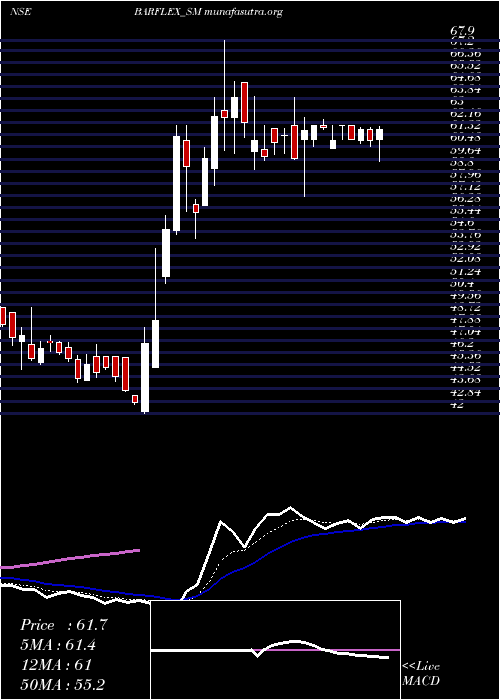The image size is (500, 700).
Task: Click the 54.6 price axis label
Action: click(x=461, y=223)
